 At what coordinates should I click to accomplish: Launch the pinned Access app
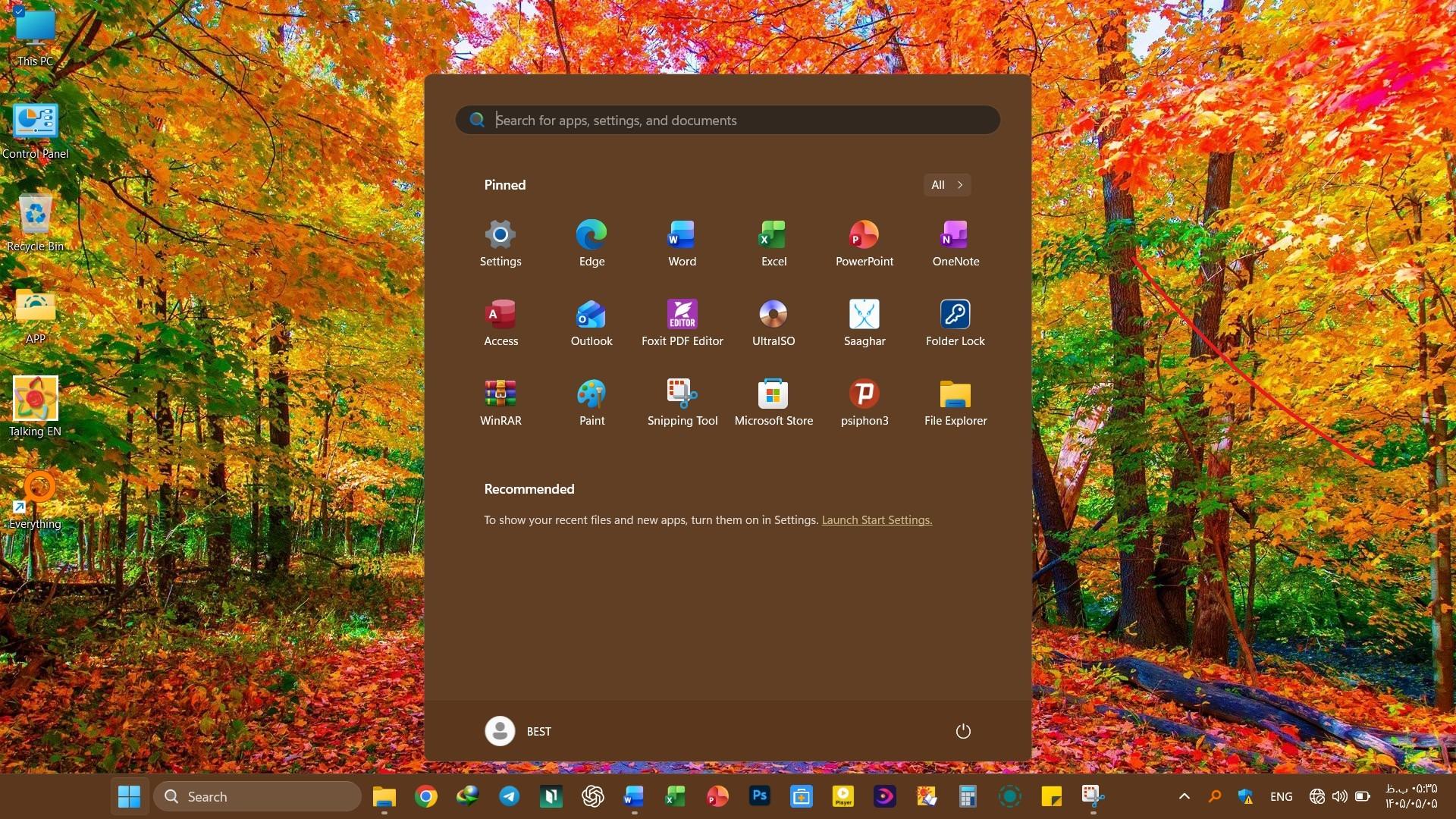coord(500,323)
